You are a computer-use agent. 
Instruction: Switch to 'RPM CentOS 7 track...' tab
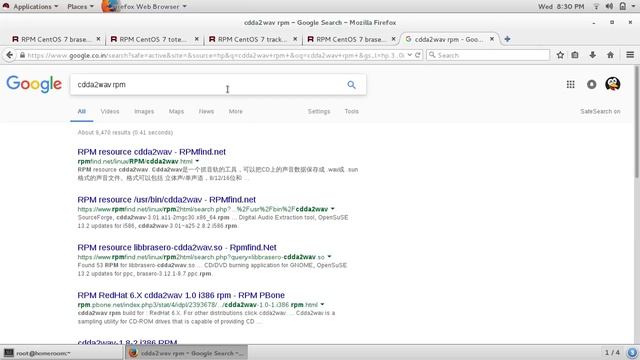[251, 39]
